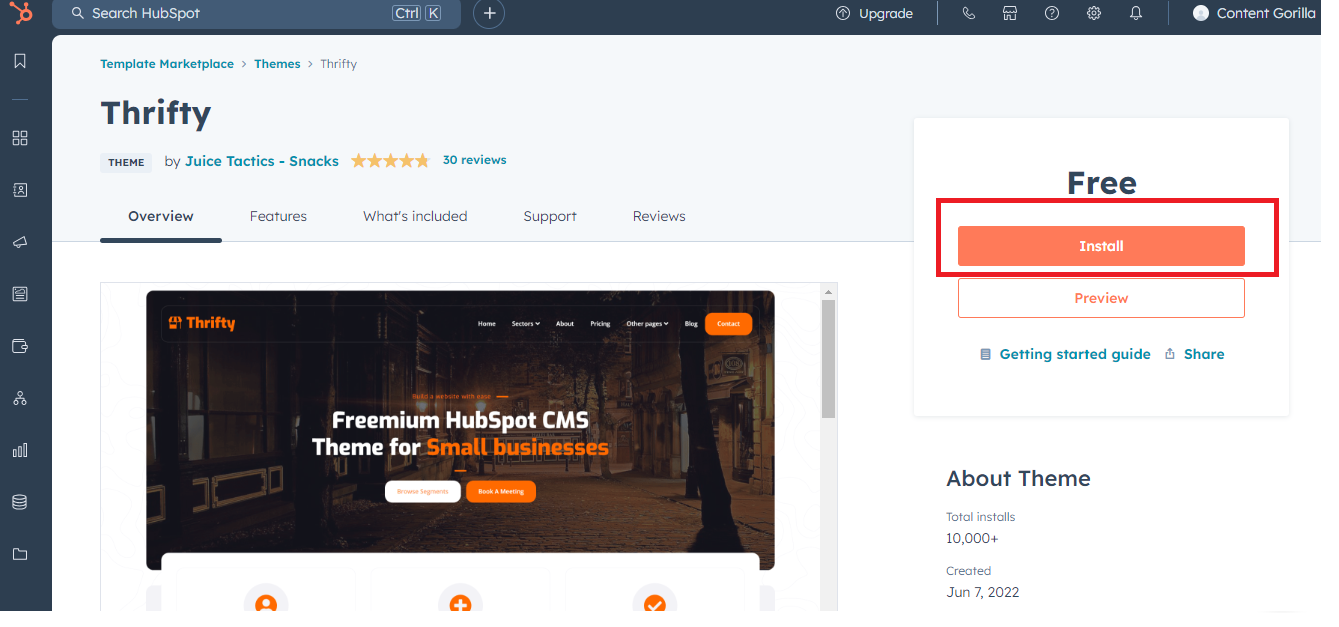This screenshot has width=1339, height=627.
Task: Click Book A Meeting button in preview
Action: (x=501, y=491)
